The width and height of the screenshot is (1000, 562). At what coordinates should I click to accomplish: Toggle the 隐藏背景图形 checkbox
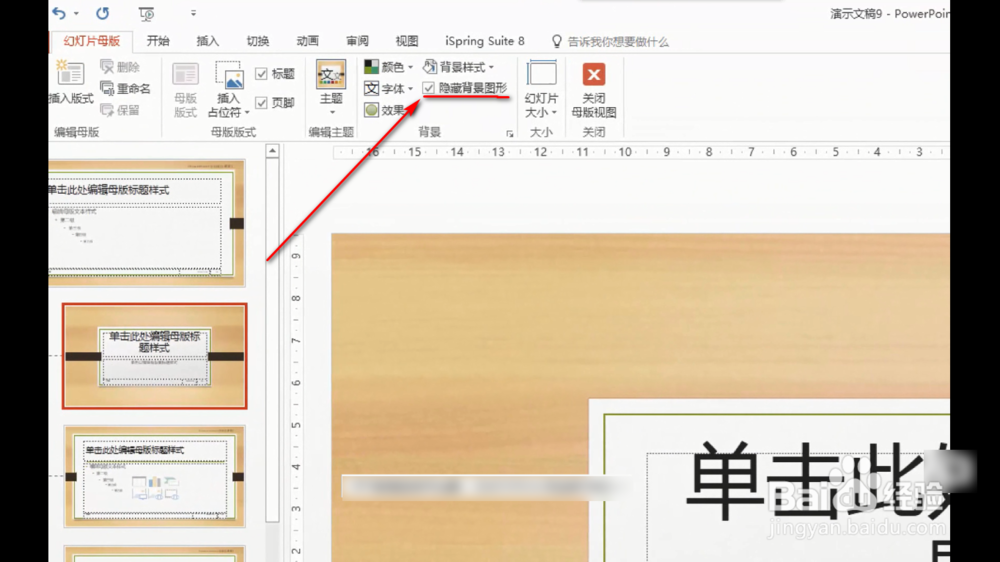pyautogui.click(x=429, y=88)
